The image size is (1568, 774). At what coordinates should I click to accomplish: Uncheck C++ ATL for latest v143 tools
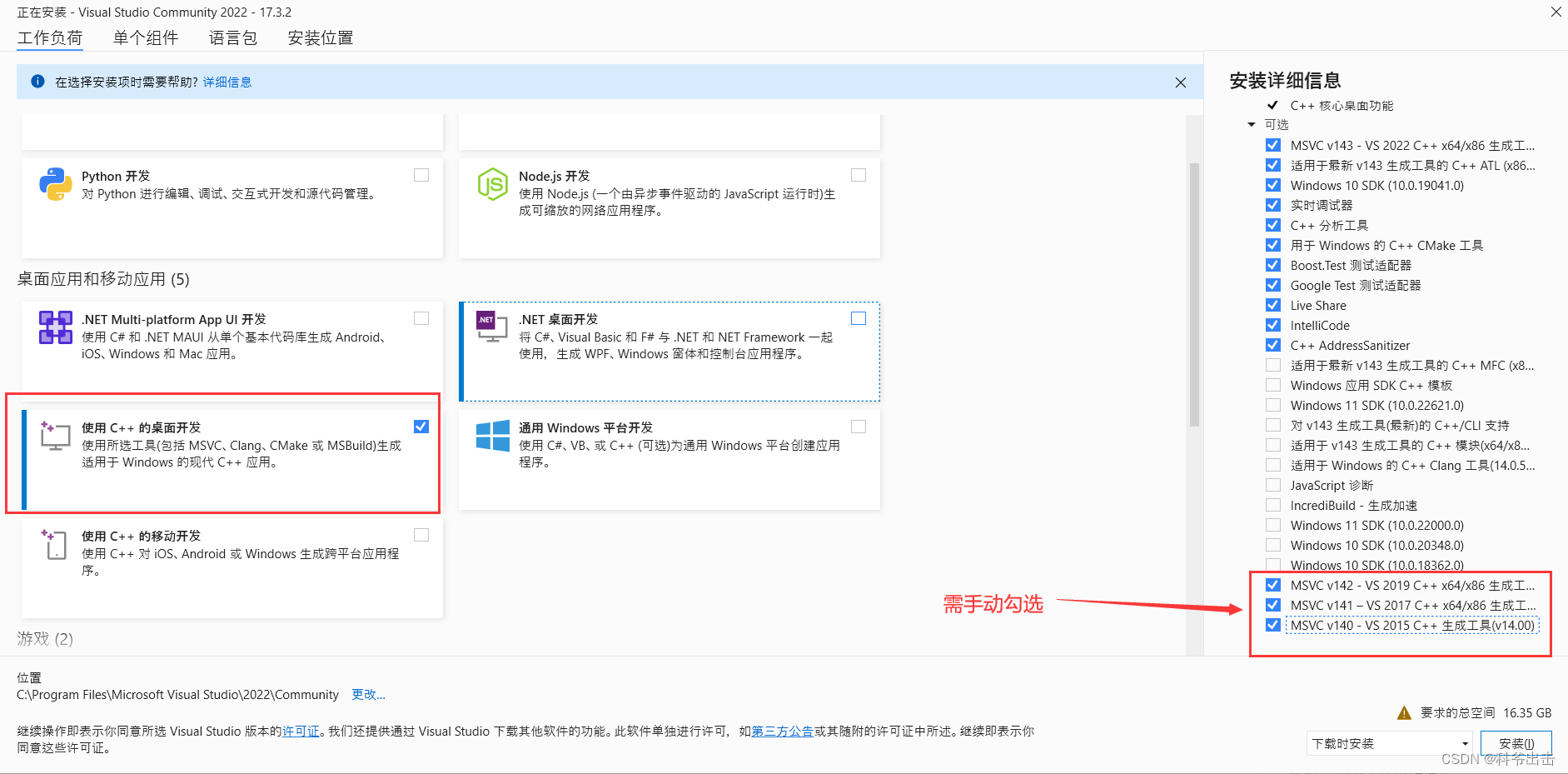[x=1273, y=165]
